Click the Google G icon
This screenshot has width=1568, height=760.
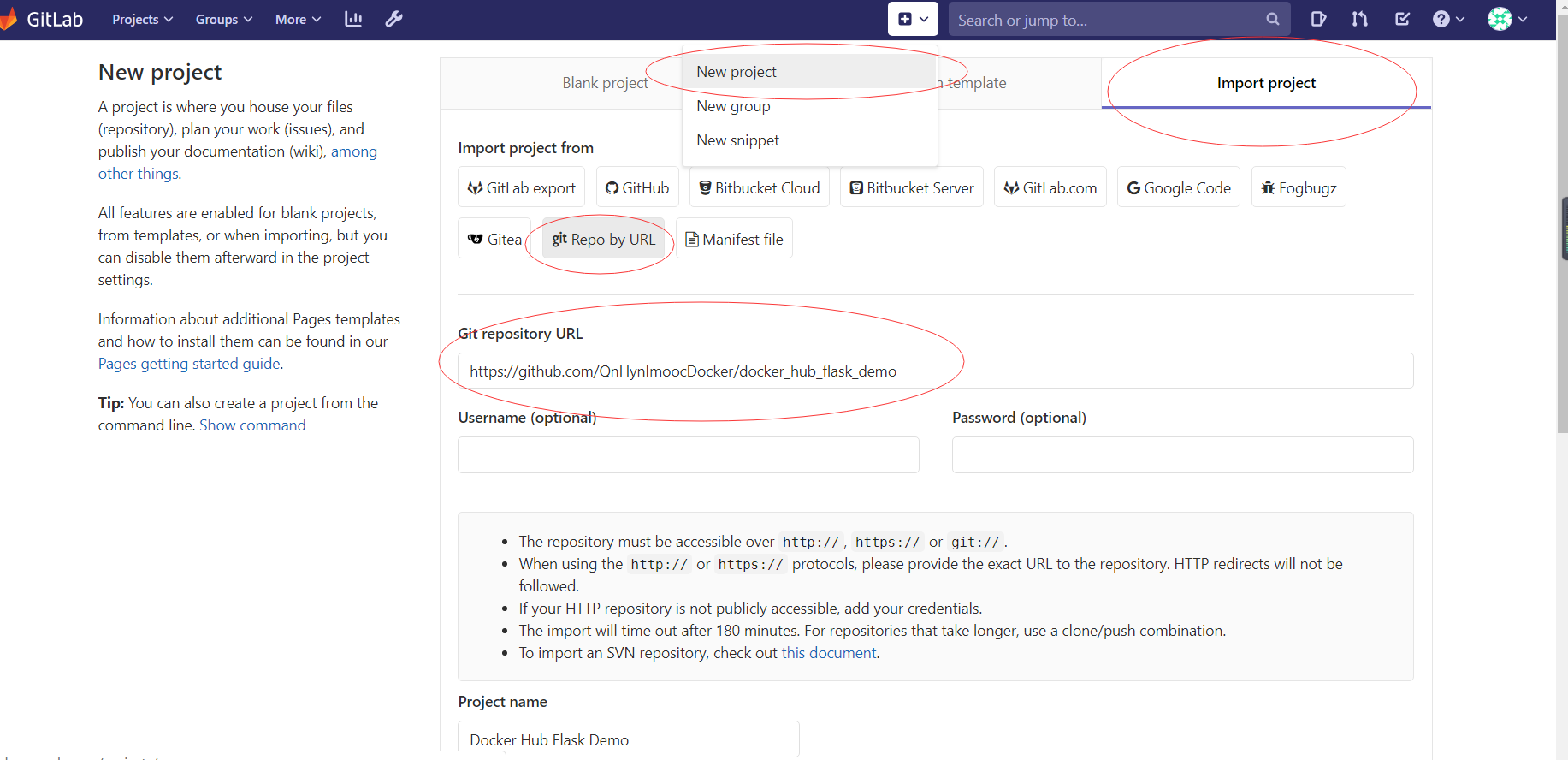[1133, 188]
